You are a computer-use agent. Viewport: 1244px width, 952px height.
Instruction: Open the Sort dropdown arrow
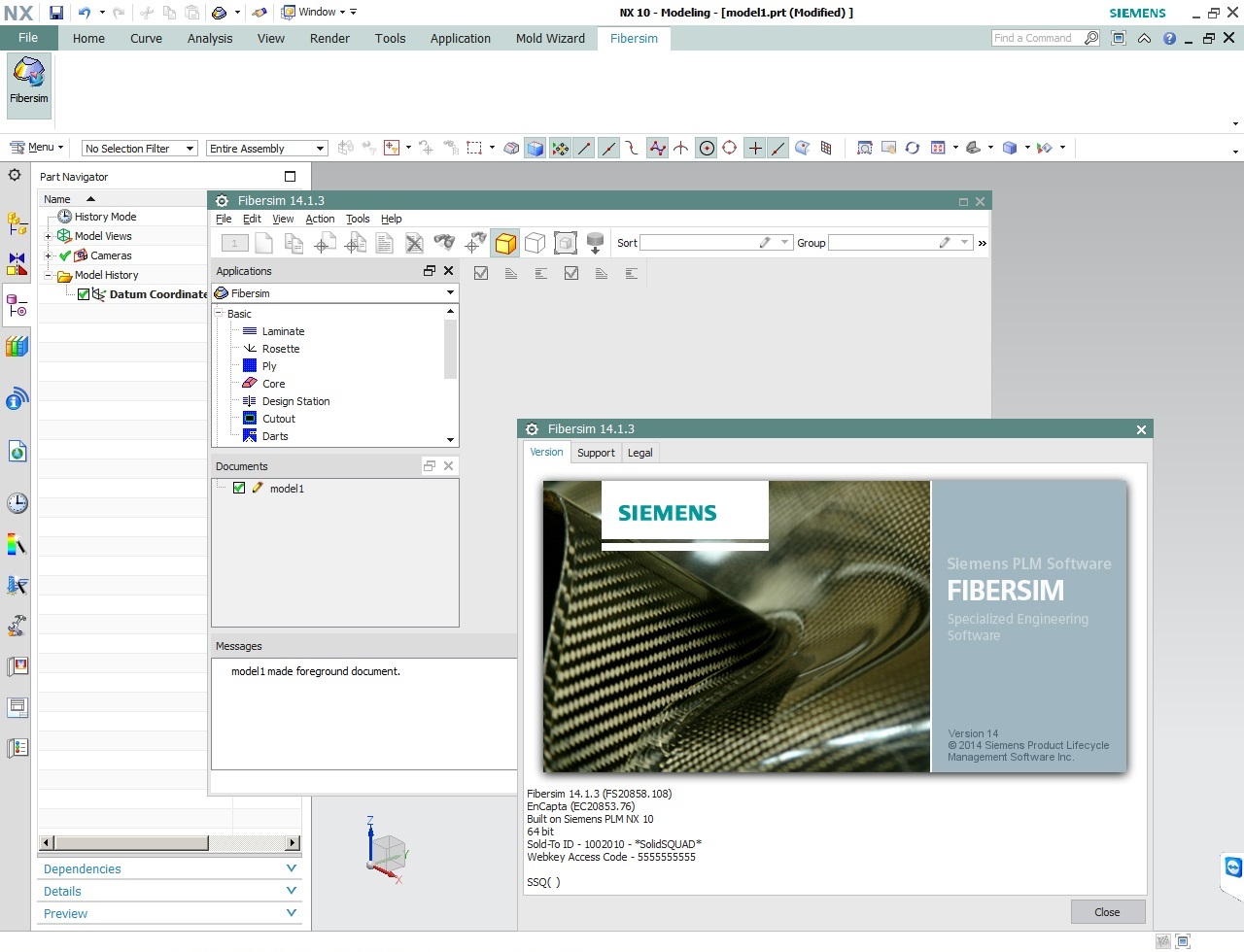(785, 243)
